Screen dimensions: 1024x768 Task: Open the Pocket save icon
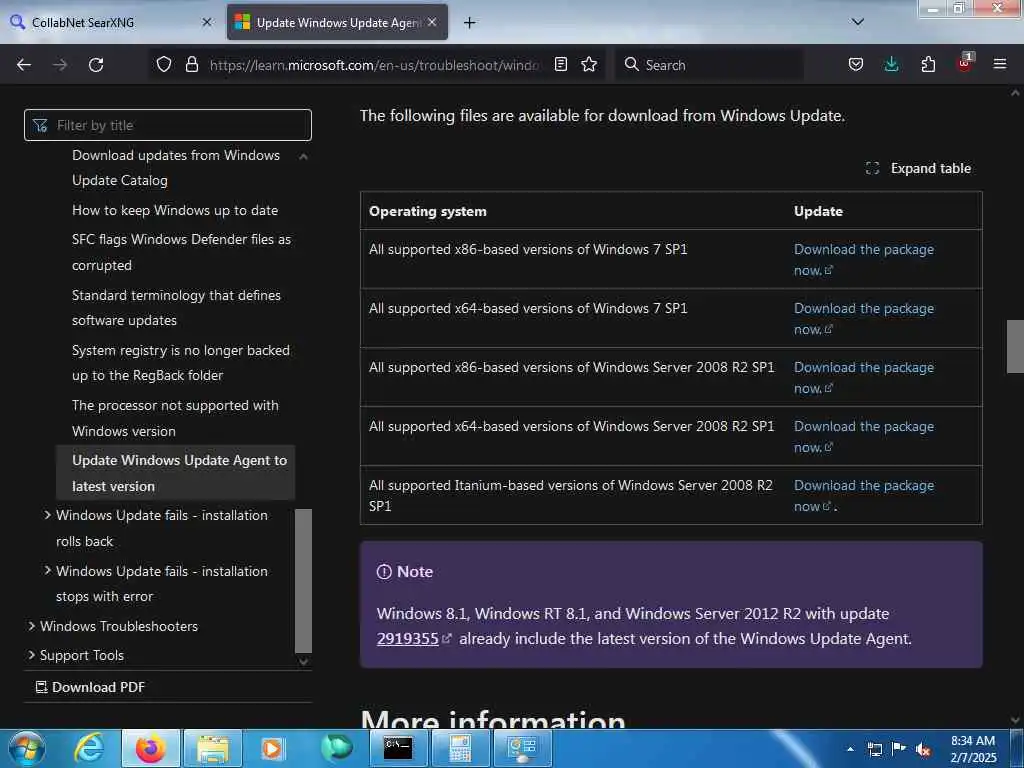click(x=856, y=64)
